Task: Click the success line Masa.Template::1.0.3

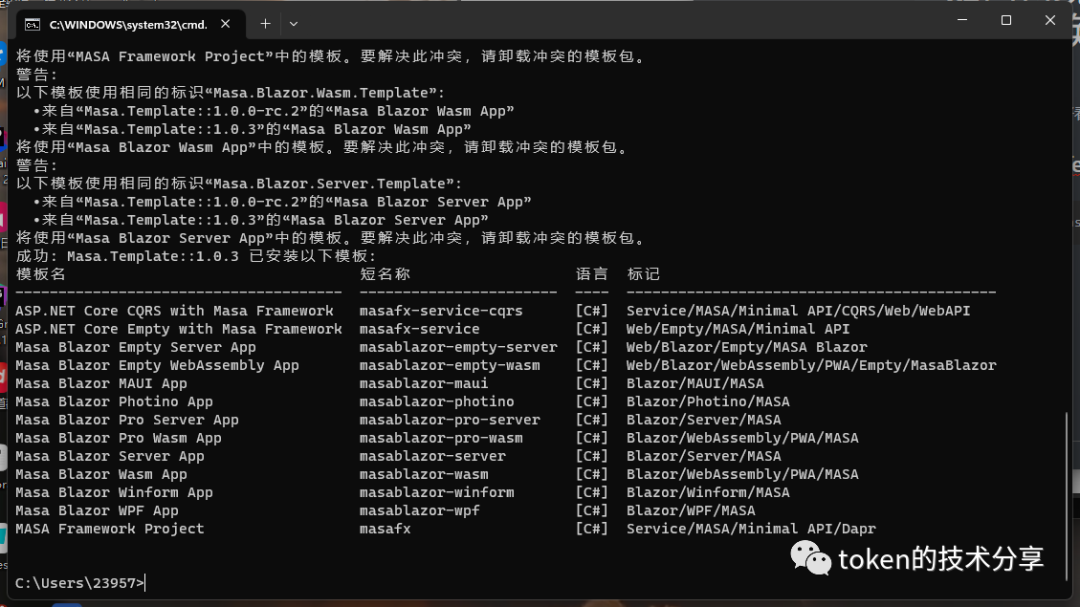Action: click(196, 256)
